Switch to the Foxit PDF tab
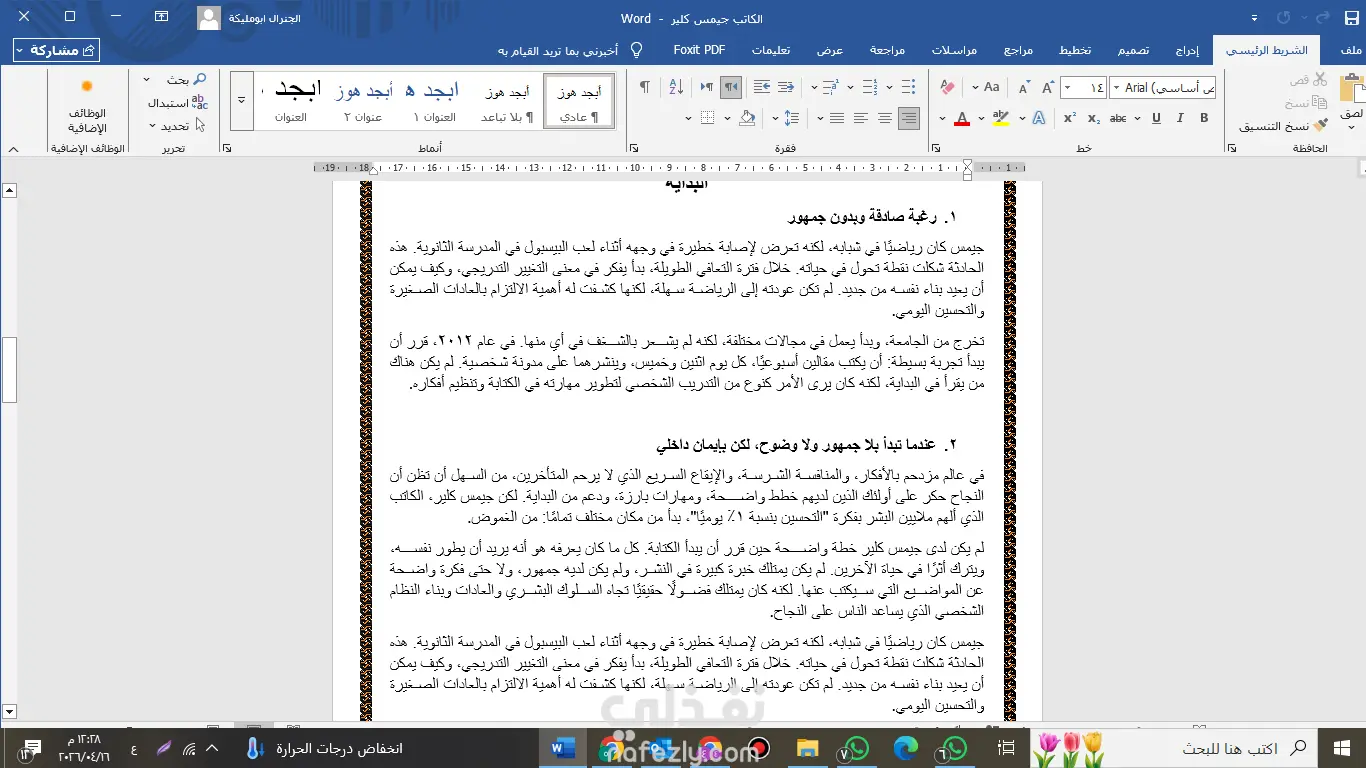The image size is (1366, 768). (x=699, y=50)
